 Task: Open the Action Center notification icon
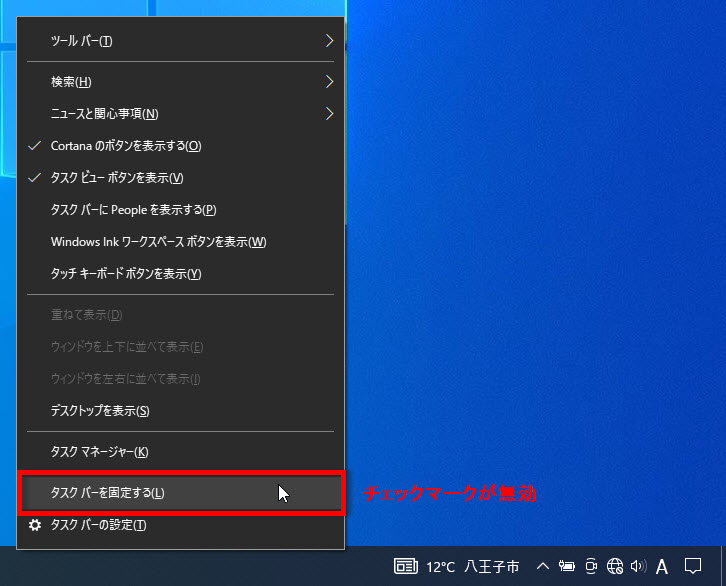693,567
